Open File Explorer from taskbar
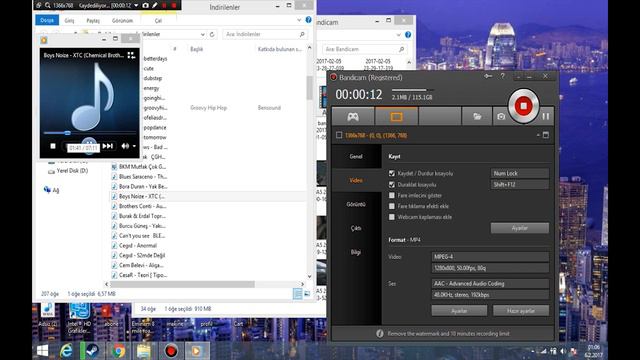The image size is (640, 360). tap(144, 351)
